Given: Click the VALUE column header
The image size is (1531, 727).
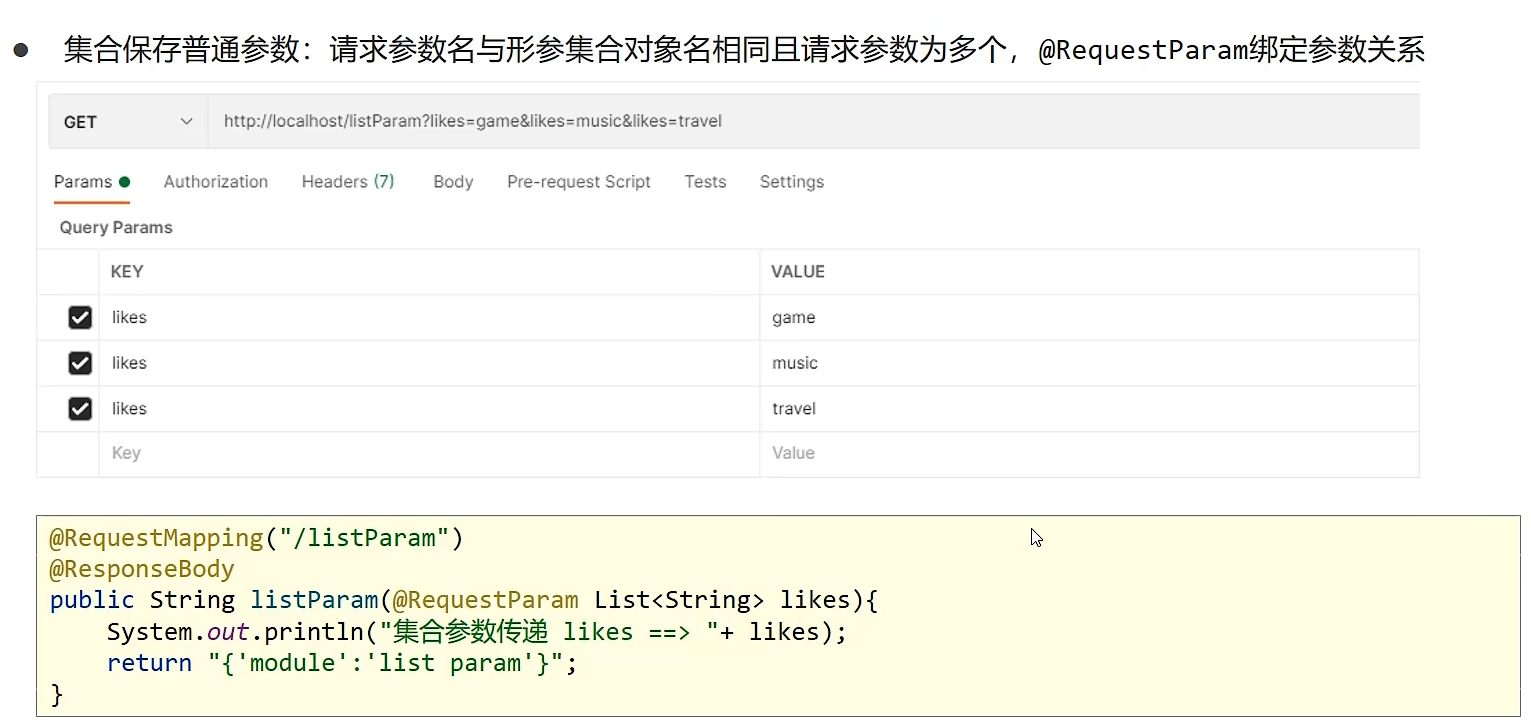Looking at the screenshot, I should tap(798, 272).
